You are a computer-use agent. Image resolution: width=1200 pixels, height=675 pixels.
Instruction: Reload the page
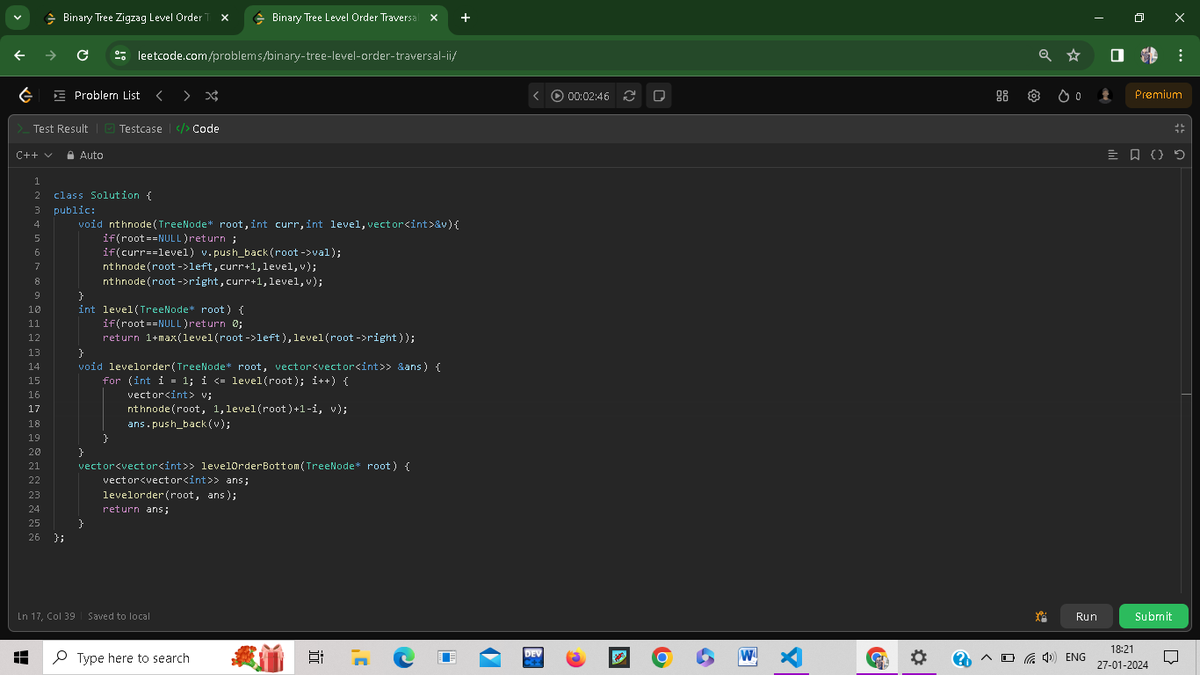pyautogui.click(x=82, y=56)
